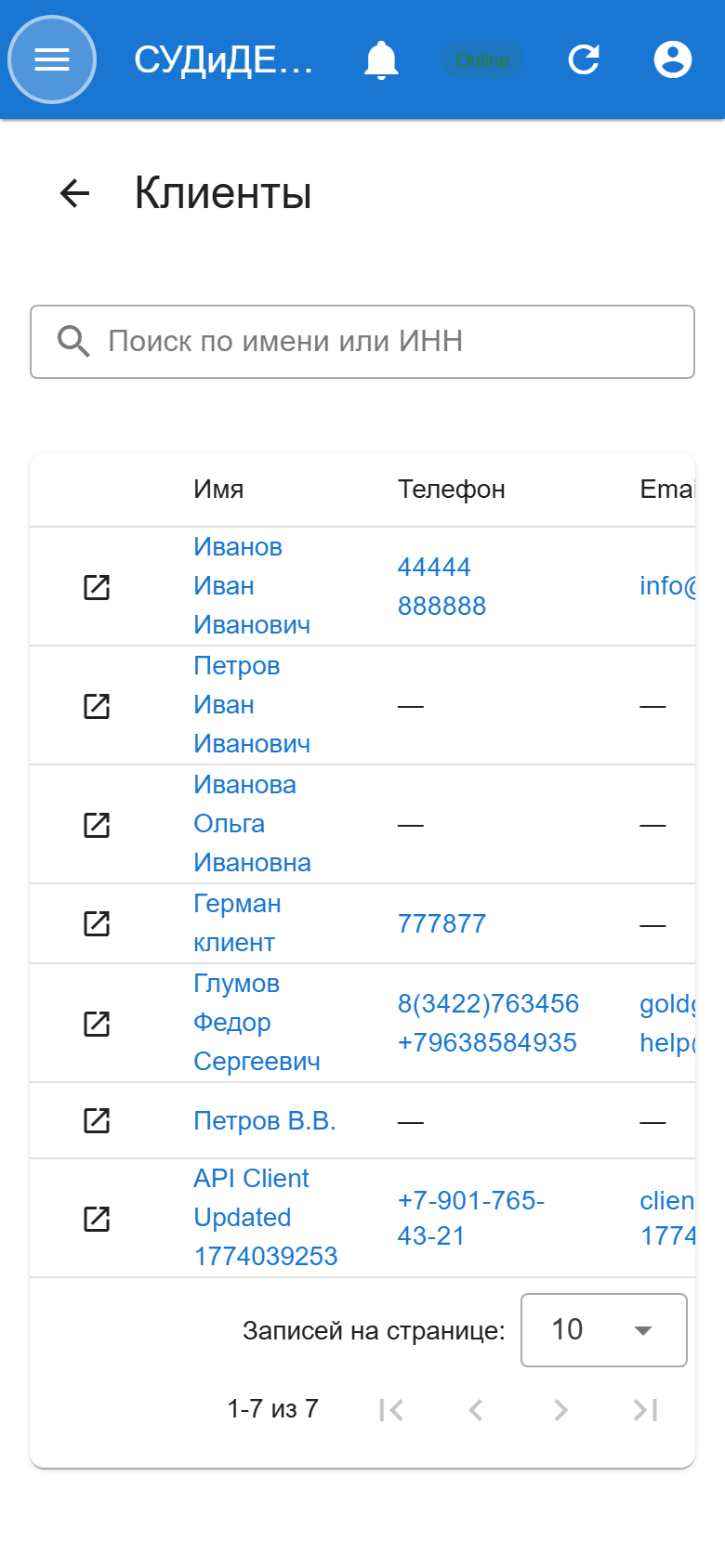Expand the records per page dropdown
725x1568 pixels.
604,1330
